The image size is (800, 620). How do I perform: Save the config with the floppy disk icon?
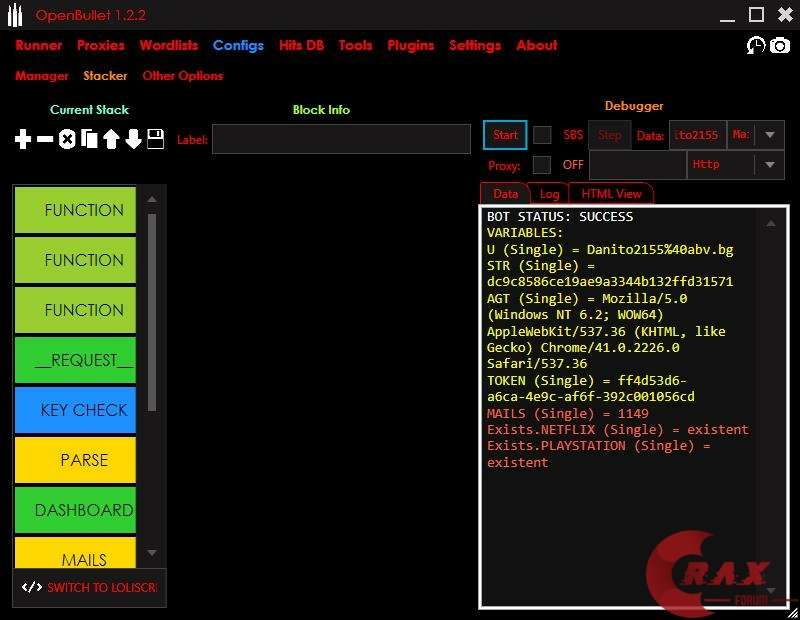pos(156,139)
